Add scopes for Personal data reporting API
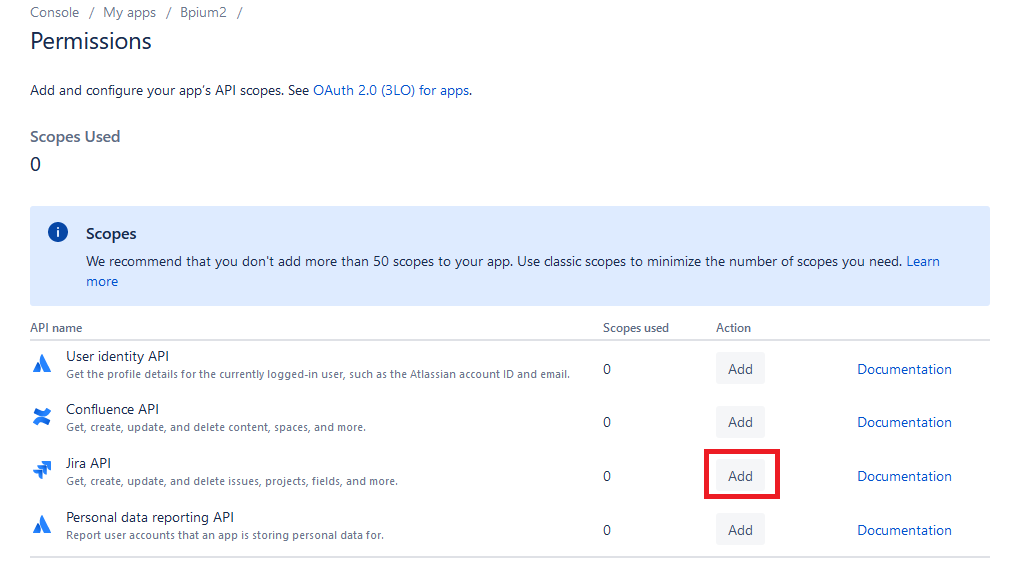 point(740,530)
